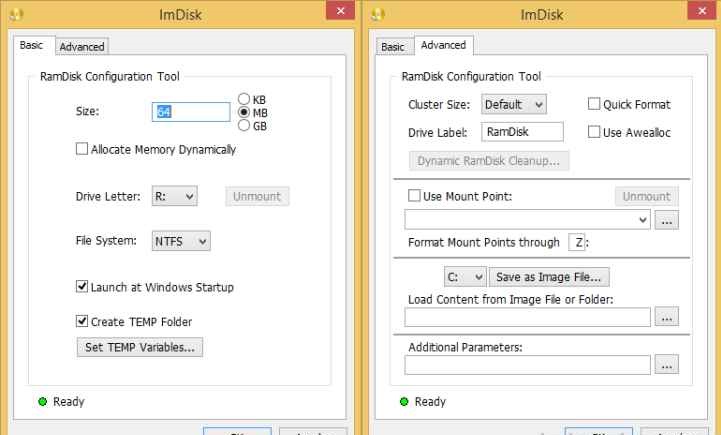721x435 pixels.
Task: Switch to Basic tab in right window
Action: click(393, 47)
